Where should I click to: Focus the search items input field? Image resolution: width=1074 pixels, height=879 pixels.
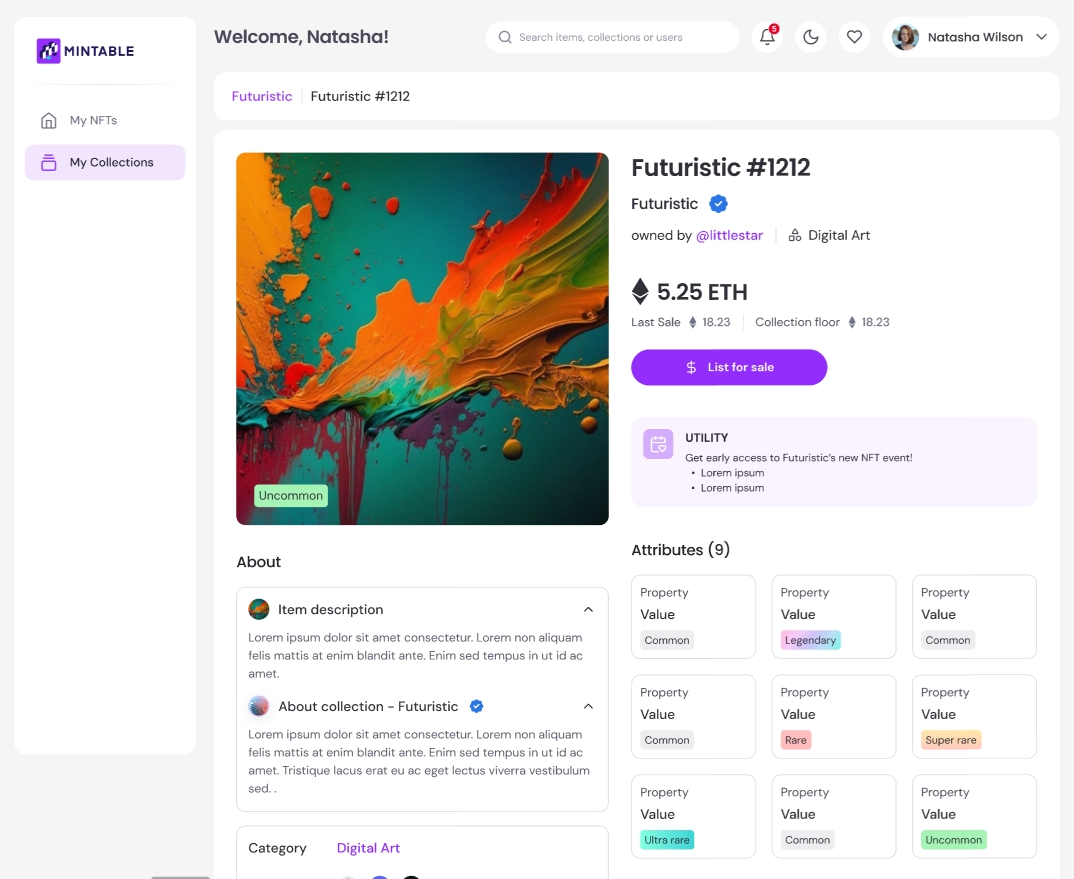[620, 37]
